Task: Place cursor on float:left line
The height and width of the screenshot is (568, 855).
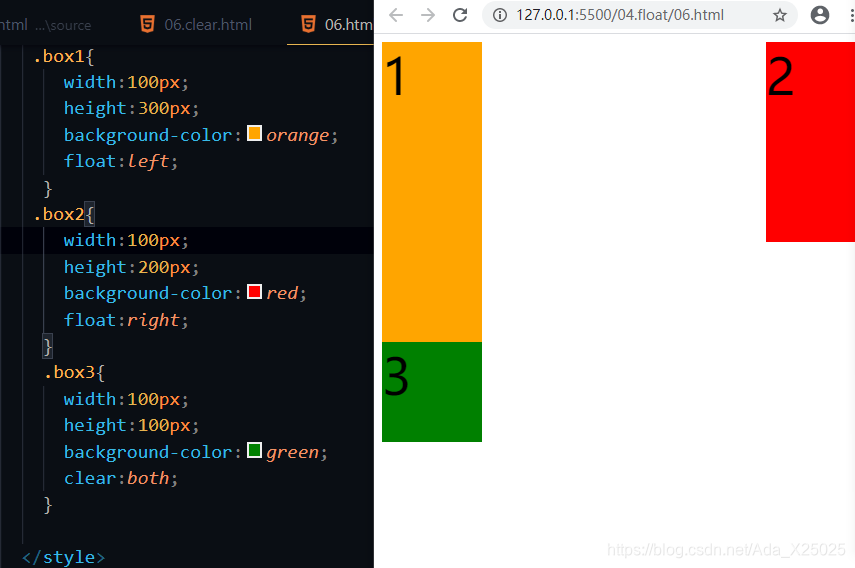Action: click(x=121, y=161)
